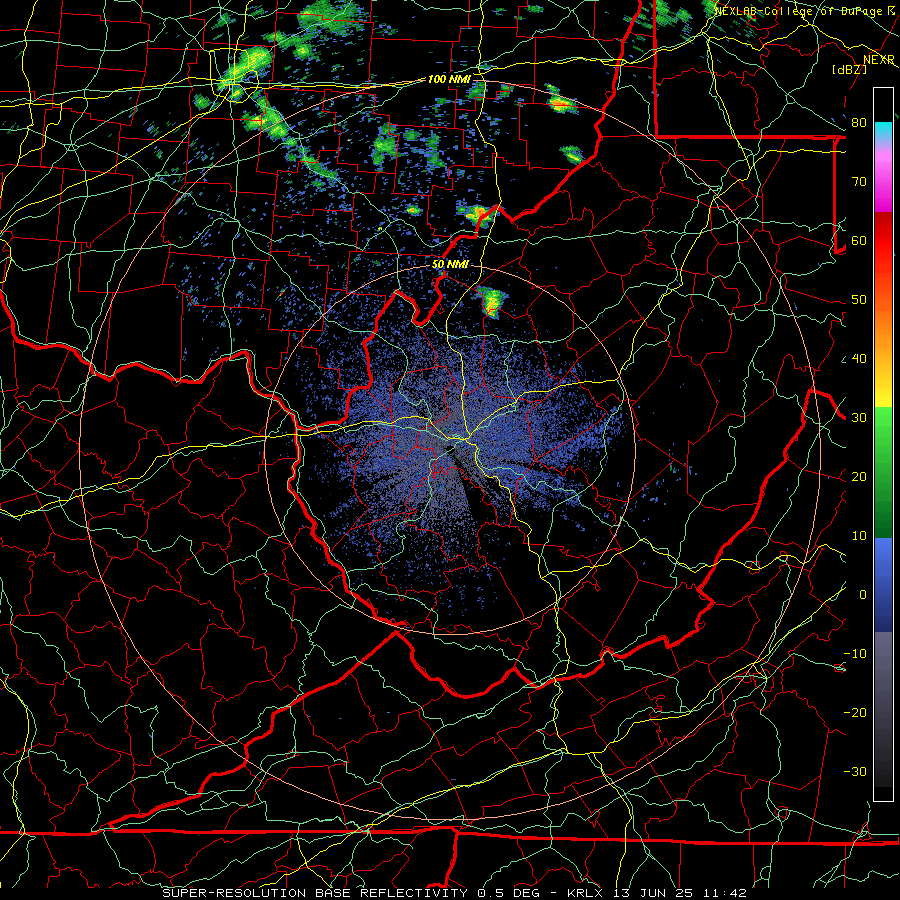Viewport: 900px width, 900px height.
Task: Click the 60 value on the dBZ scale
Action: coord(859,241)
